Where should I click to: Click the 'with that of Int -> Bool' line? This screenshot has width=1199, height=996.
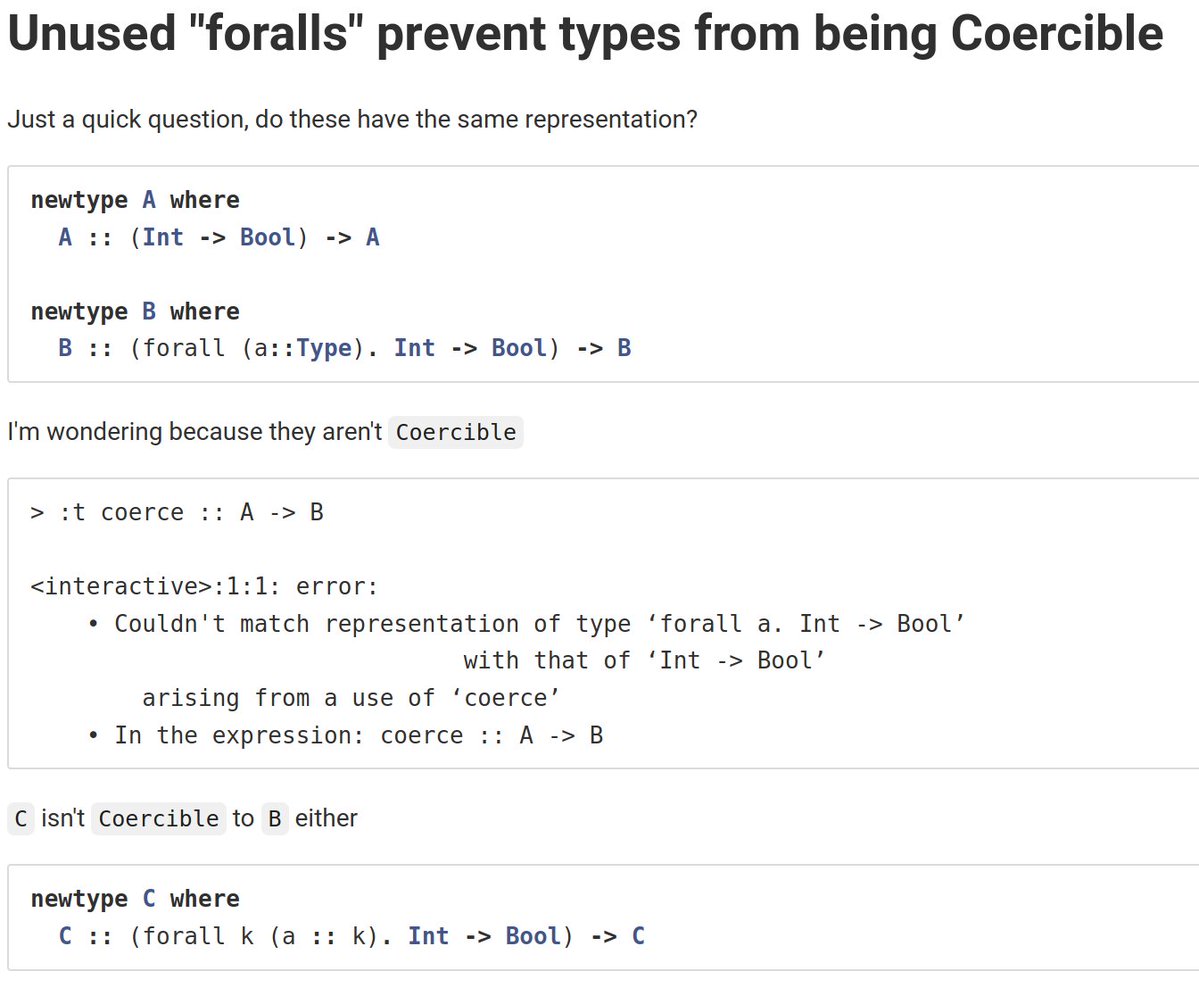pyautogui.click(x=644, y=660)
